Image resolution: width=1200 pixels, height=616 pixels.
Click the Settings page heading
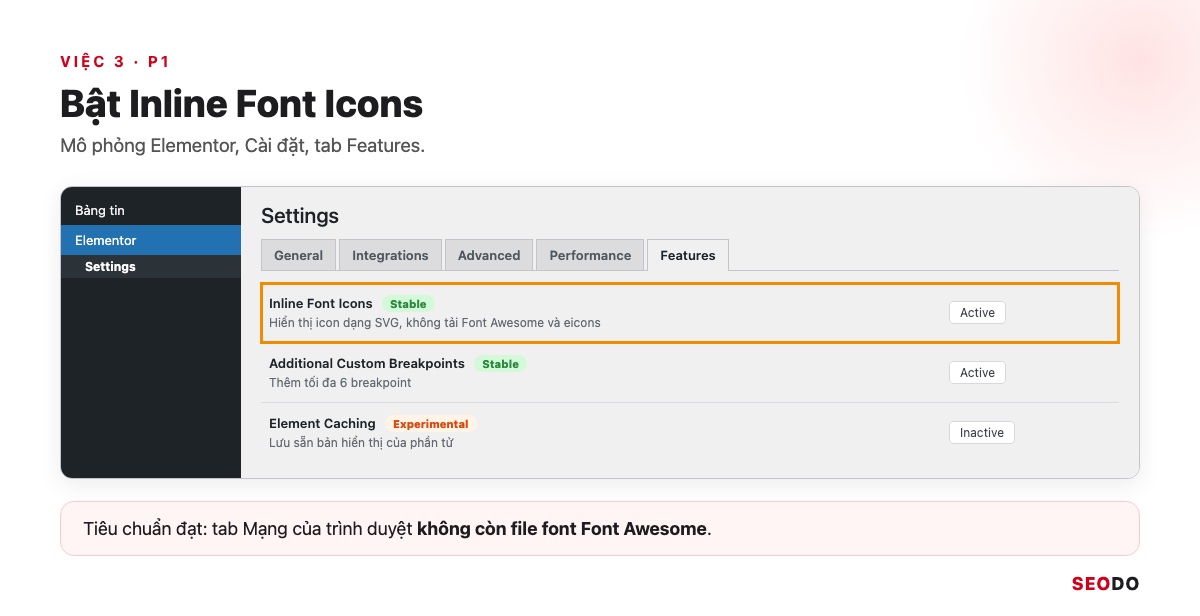tap(300, 216)
